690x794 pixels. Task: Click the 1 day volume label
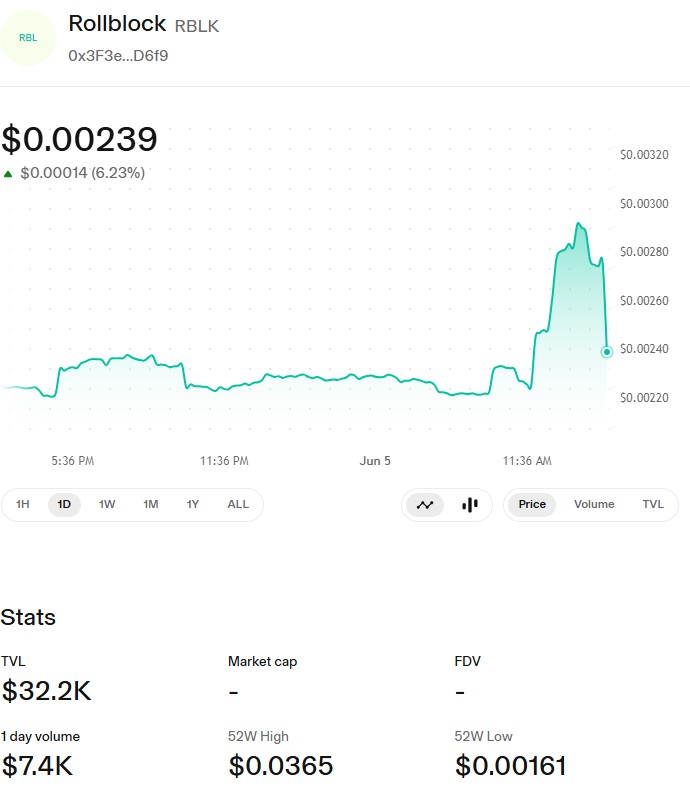pyautogui.click(x=40, y=736)
